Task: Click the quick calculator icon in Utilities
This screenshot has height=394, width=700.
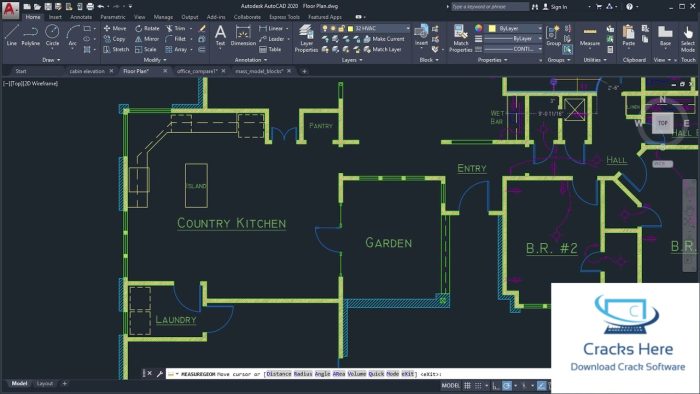Action: pyautogui.click(x=610, y=50)
